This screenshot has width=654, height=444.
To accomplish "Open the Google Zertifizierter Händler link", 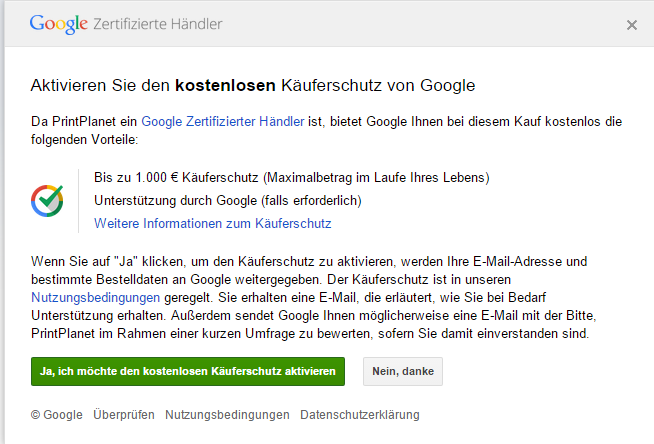I will click(x=223, y=121).
